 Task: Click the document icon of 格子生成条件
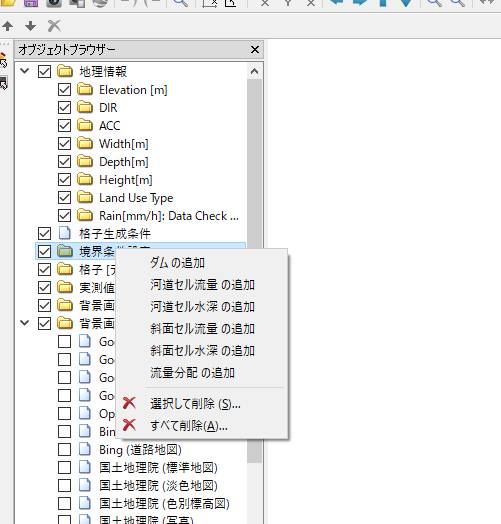tap(65, 233)
